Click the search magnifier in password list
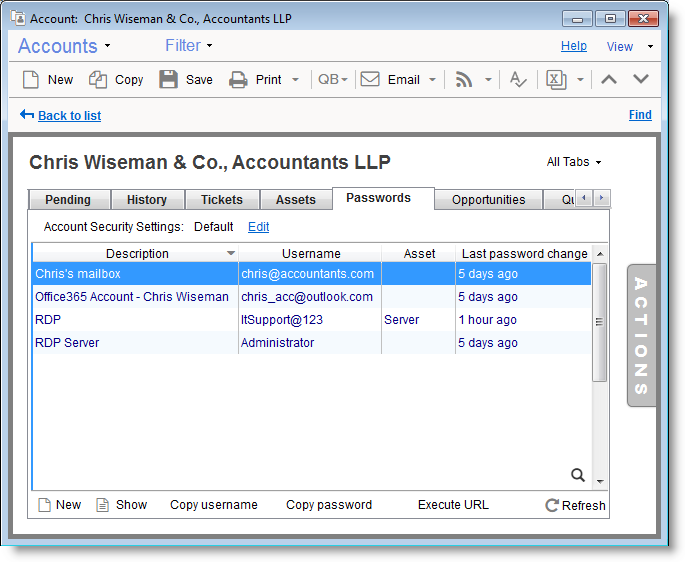 (x=577, y=475)
